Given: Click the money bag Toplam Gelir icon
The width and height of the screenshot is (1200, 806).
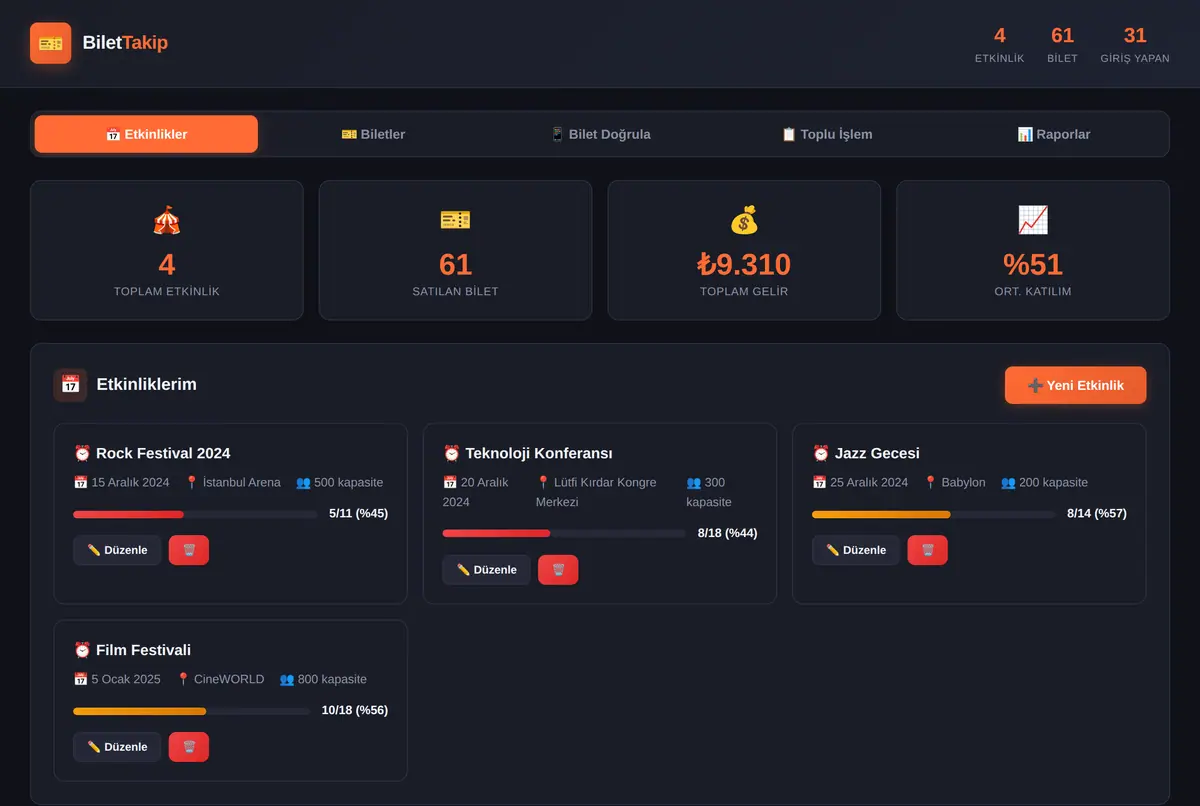Looking at the screenshot, I should coord(744,220).
